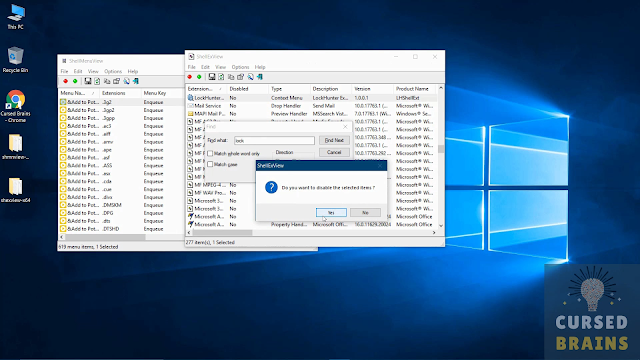The image size is (640, 360).
Task: Click the red Disable icon in ShellExView toolbar
Action: coord(190,77)
